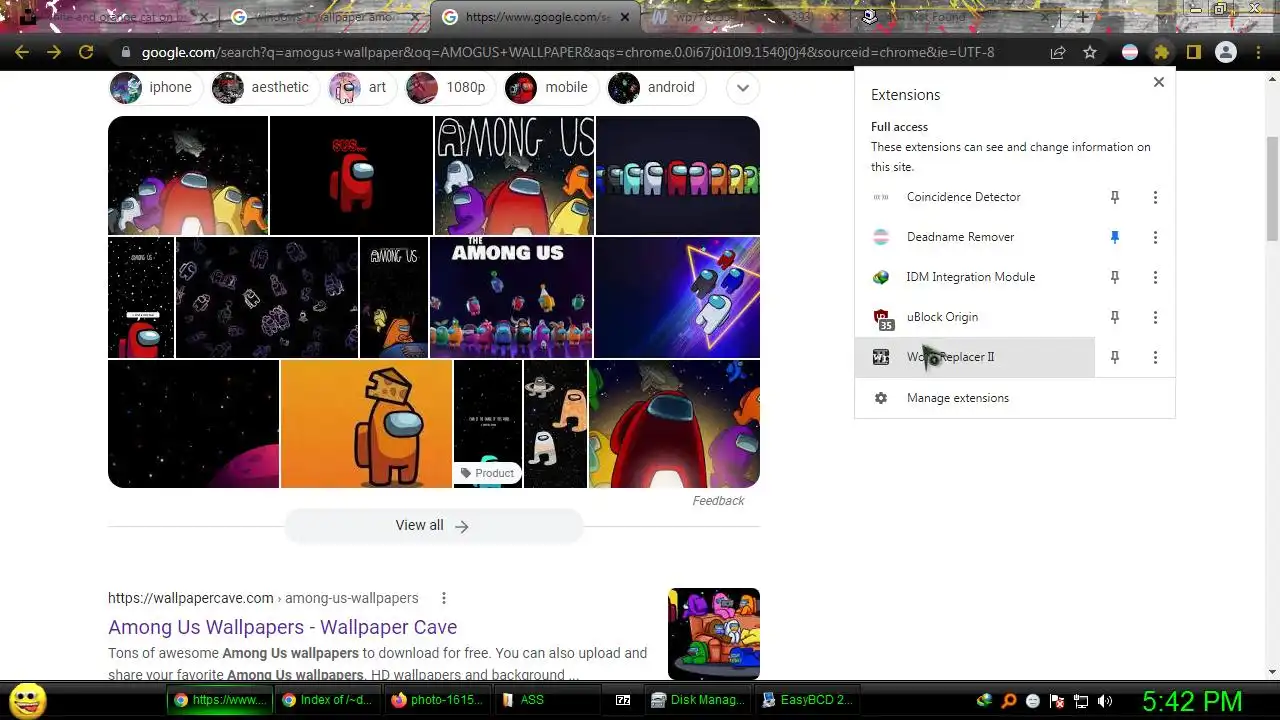Close the Extensions popup with X

[x=1158, y=82]
